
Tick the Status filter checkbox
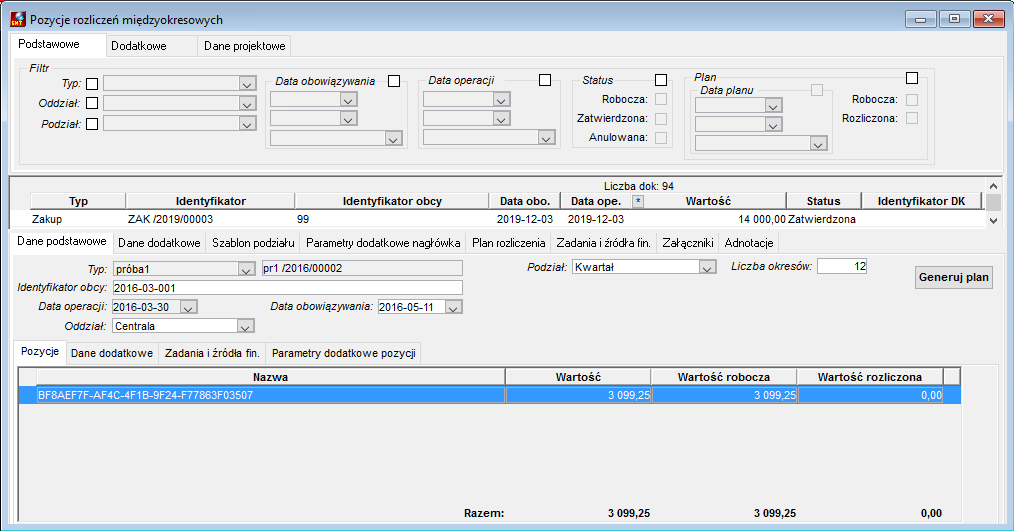(660, 80)
